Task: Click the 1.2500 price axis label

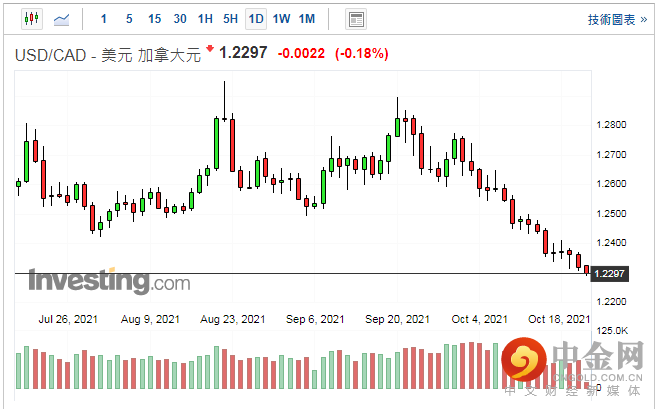Action: tap(611, 214)
